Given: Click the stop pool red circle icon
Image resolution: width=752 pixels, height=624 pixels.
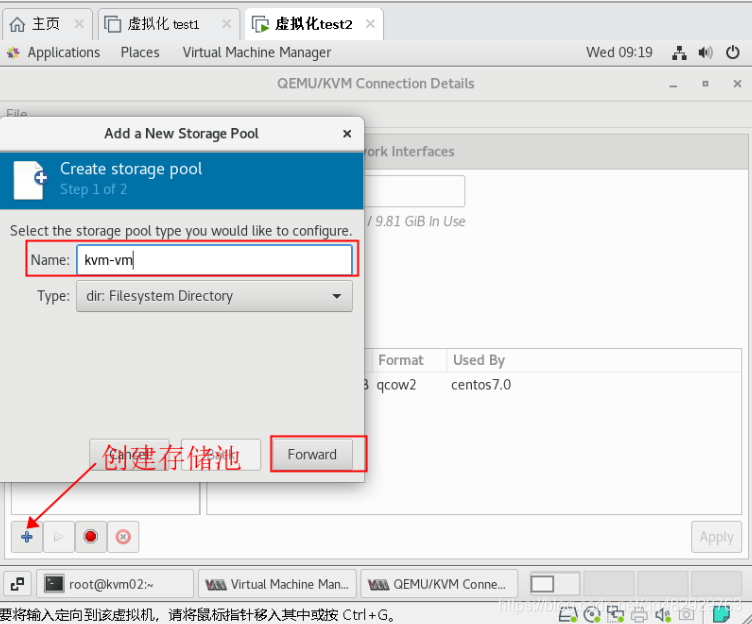Looking at the screenshot, I should (x=91, y=537).
